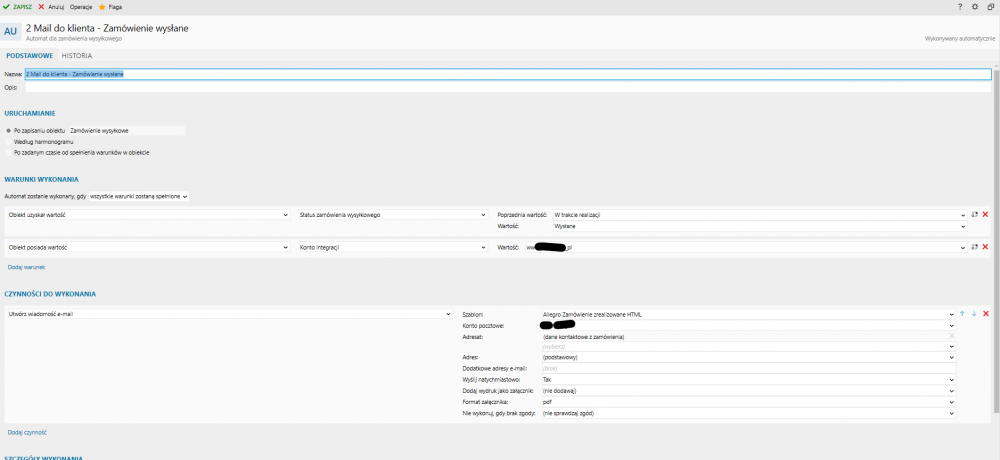The image size is (1000, 460).
Task: Select 'Po zadanym czasie od spełnienia warunków' option
Action: click(9, 152)
